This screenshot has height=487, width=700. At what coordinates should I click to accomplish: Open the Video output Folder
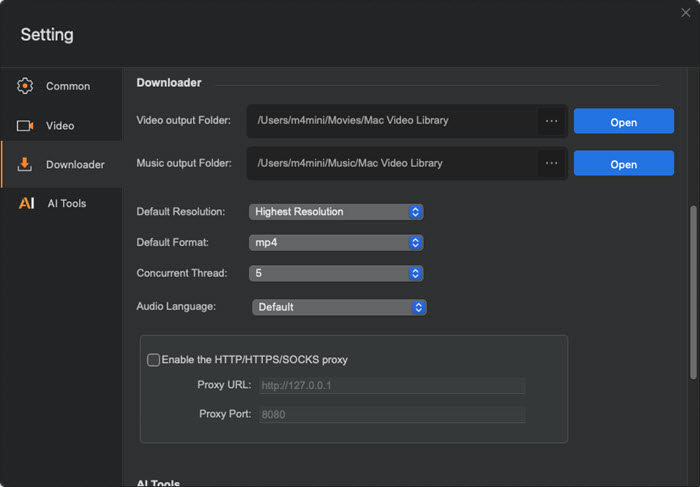624,121
